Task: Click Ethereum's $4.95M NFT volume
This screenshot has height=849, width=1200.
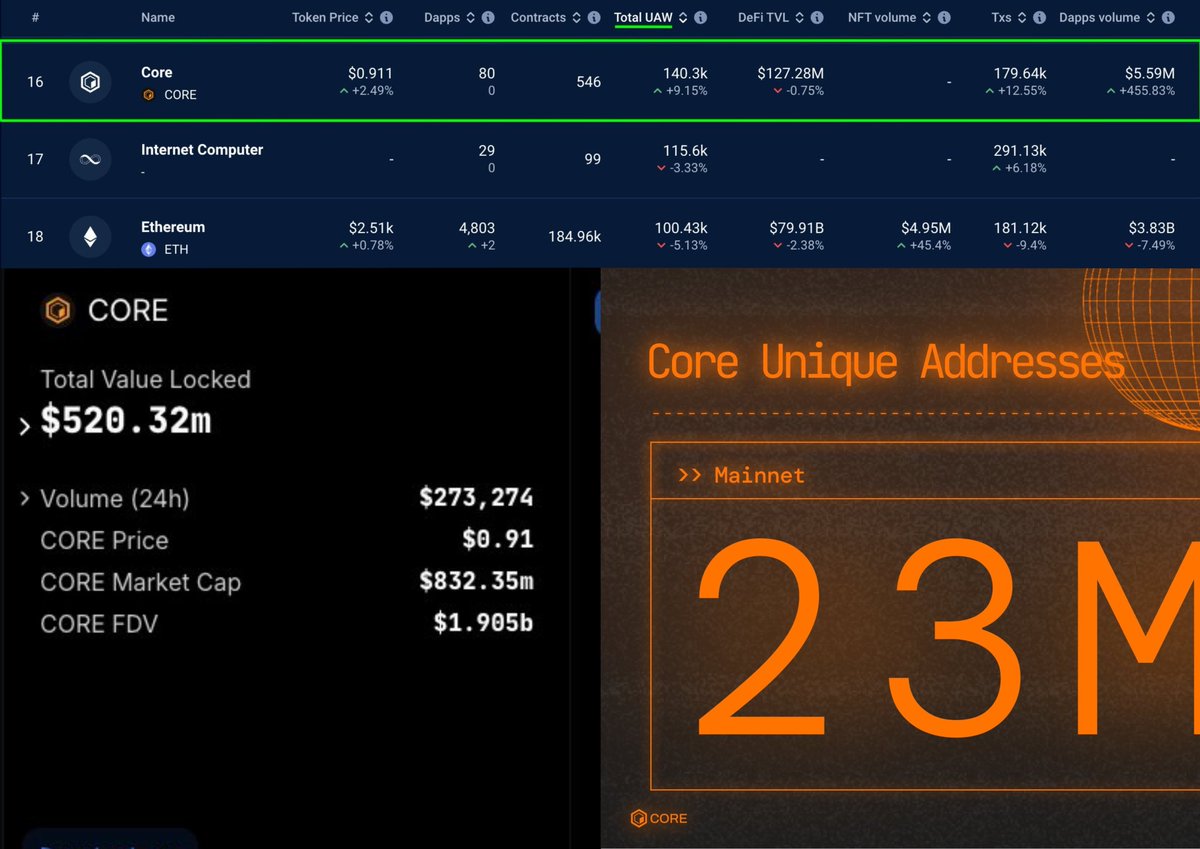Action: (x=924, y=228)
